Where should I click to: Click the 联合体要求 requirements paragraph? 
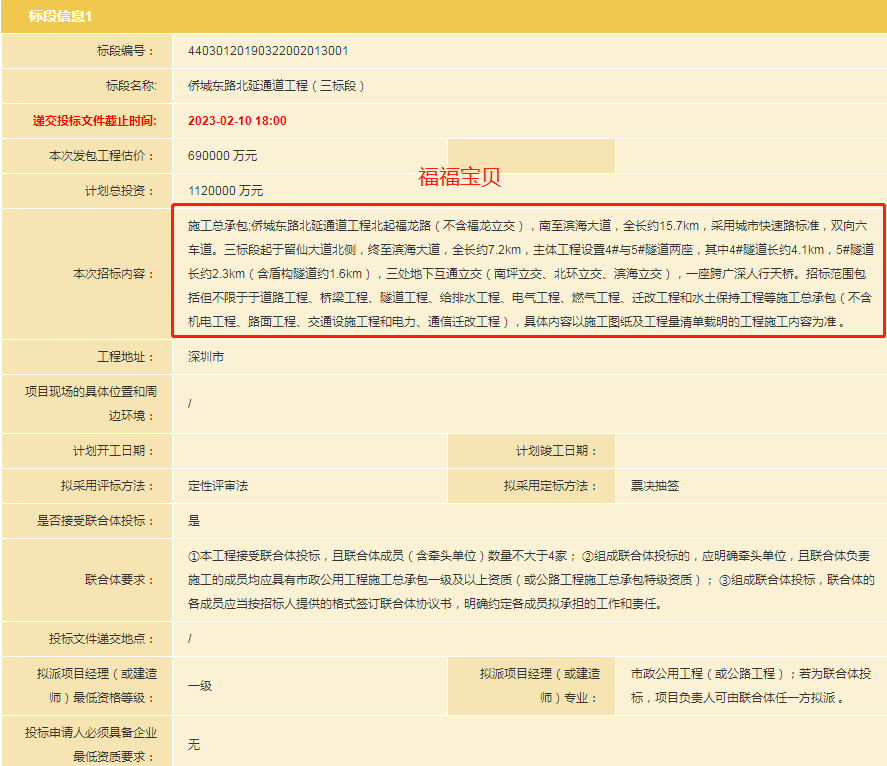click(x=530, y=580)
